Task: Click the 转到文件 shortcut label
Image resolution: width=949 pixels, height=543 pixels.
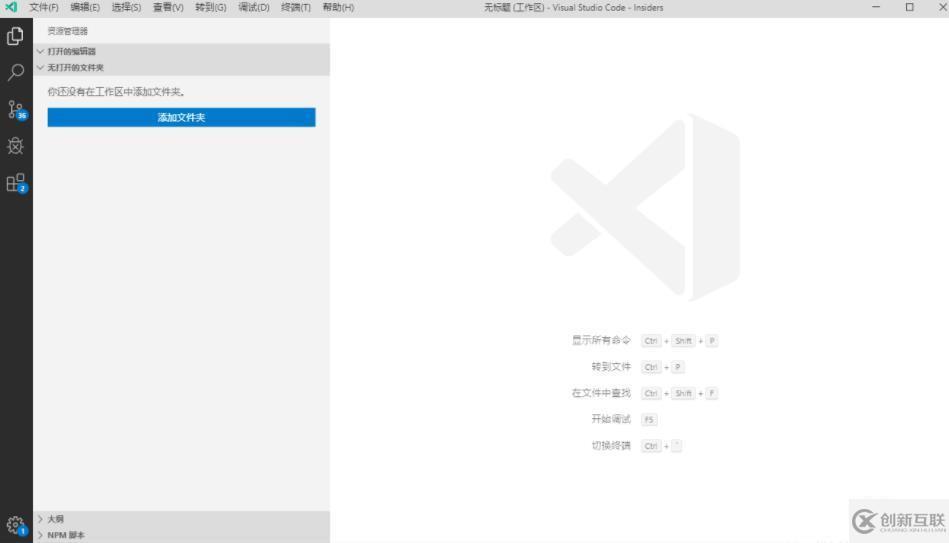Action: click(x=611, y=367)
